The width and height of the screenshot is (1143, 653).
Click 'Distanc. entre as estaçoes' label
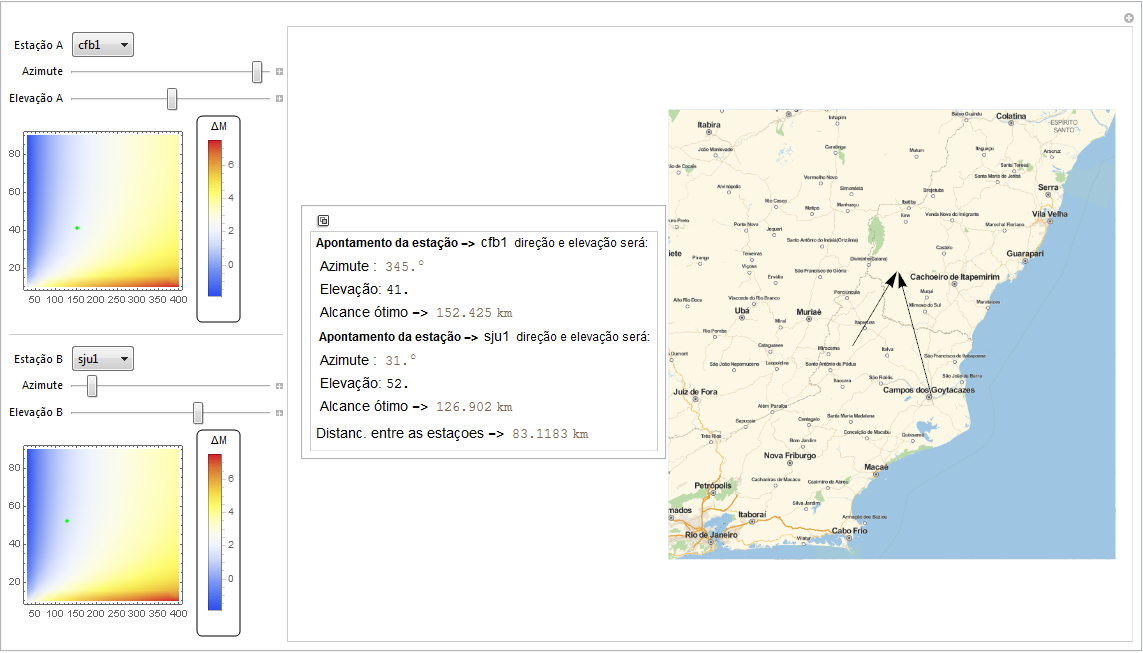point(399,434)
